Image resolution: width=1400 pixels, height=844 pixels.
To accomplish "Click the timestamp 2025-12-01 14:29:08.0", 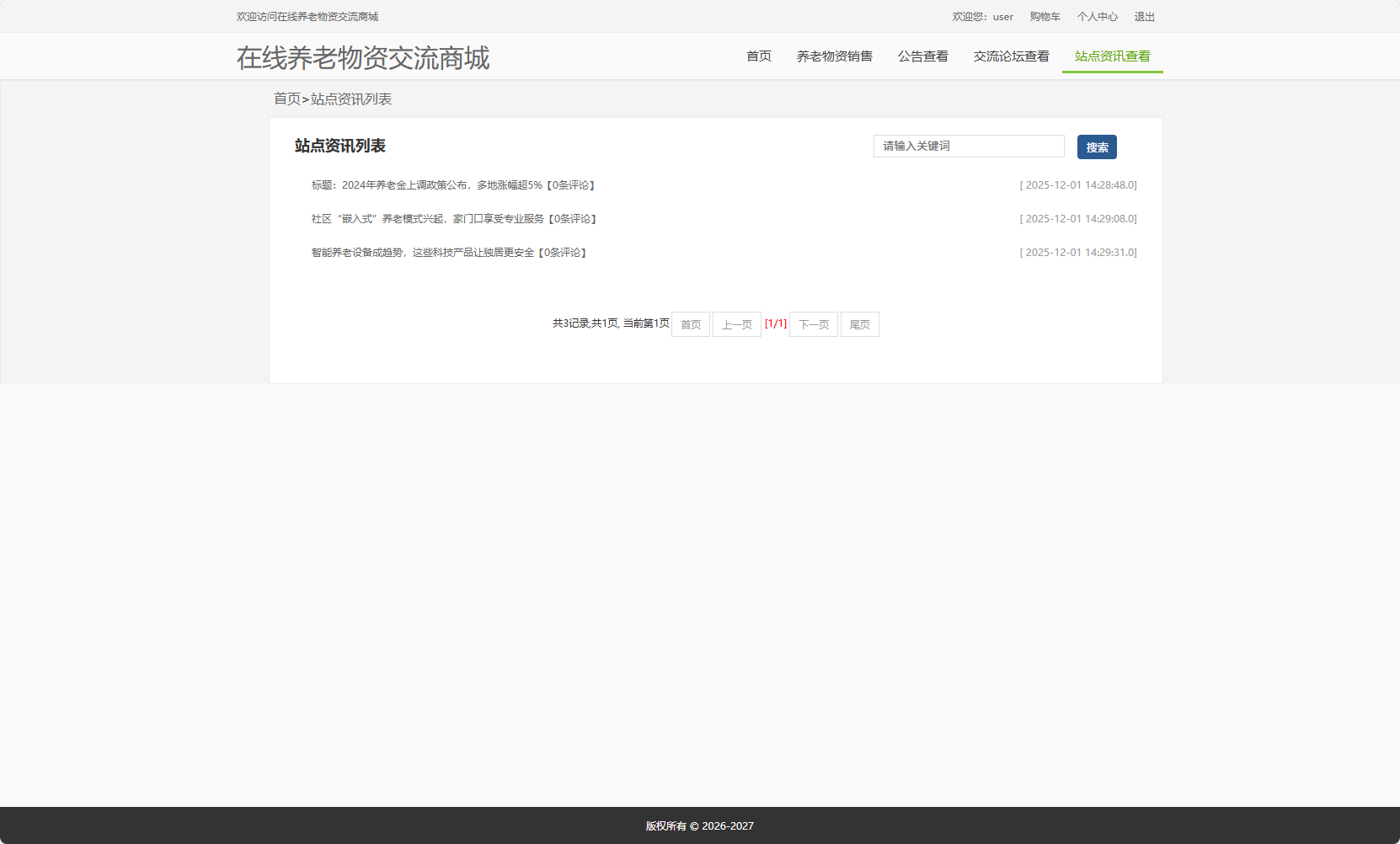I will [1078, 219].
